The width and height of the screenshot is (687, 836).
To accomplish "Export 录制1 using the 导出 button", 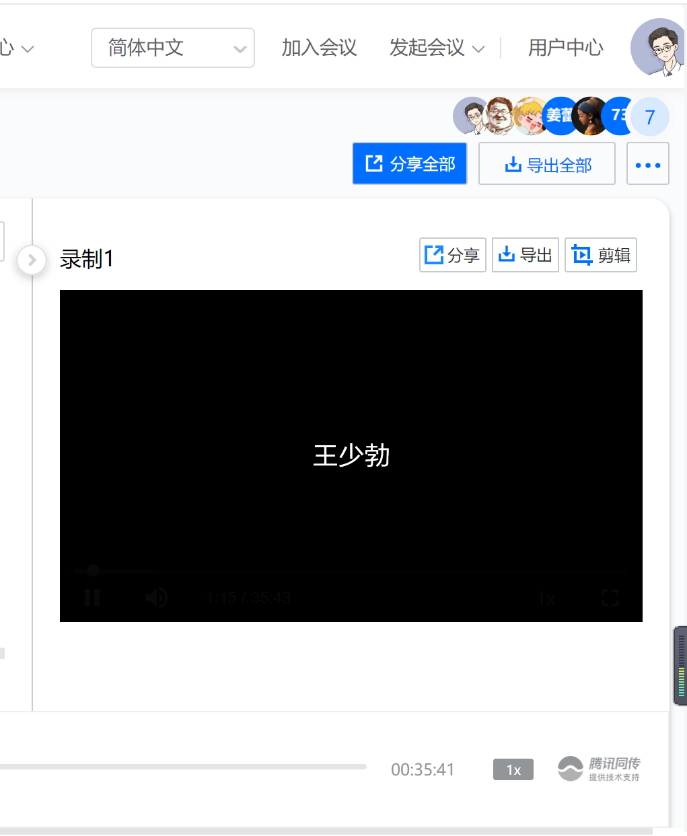I will (525, 255).
